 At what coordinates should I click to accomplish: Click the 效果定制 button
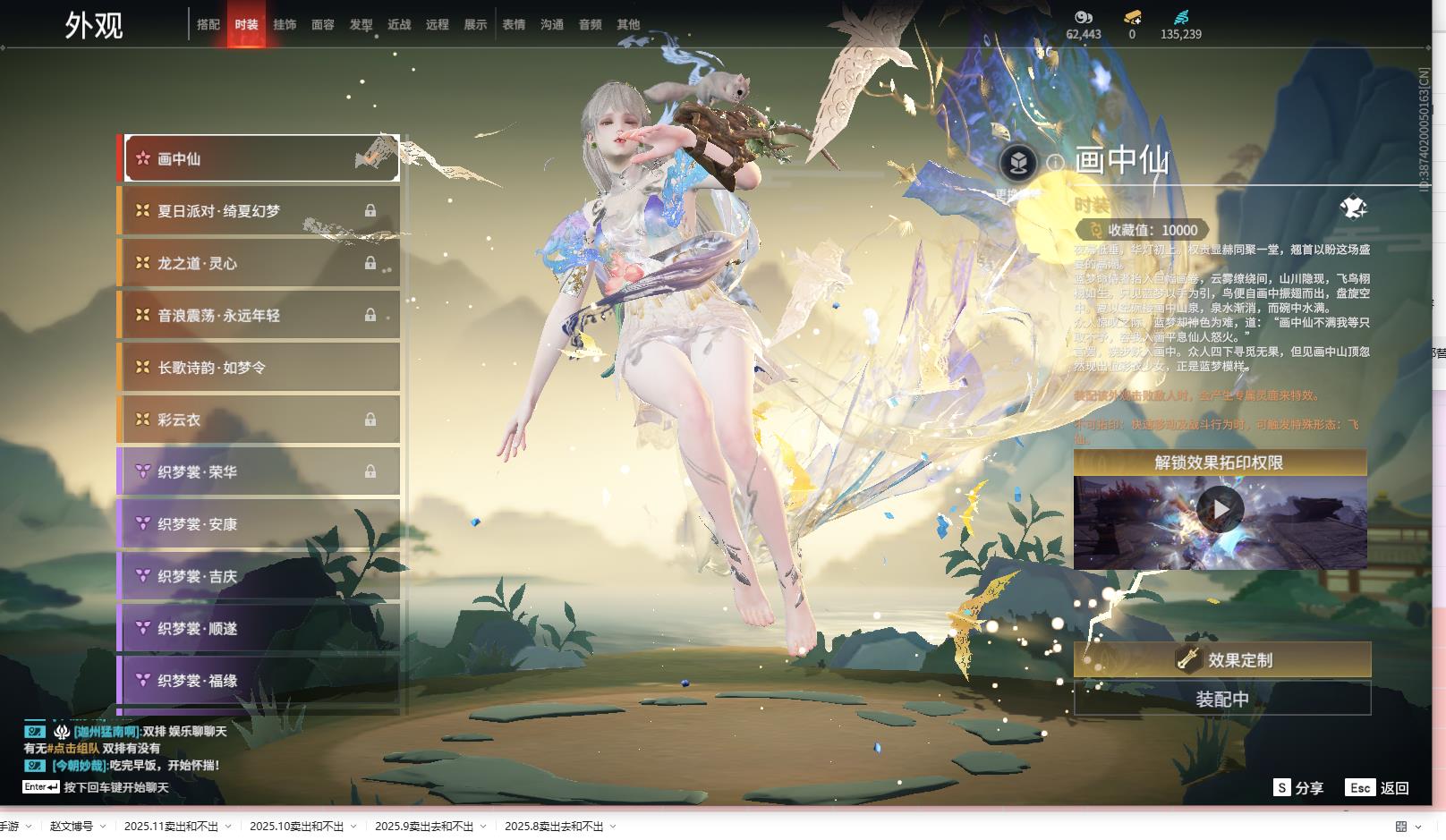(1222, 659)
